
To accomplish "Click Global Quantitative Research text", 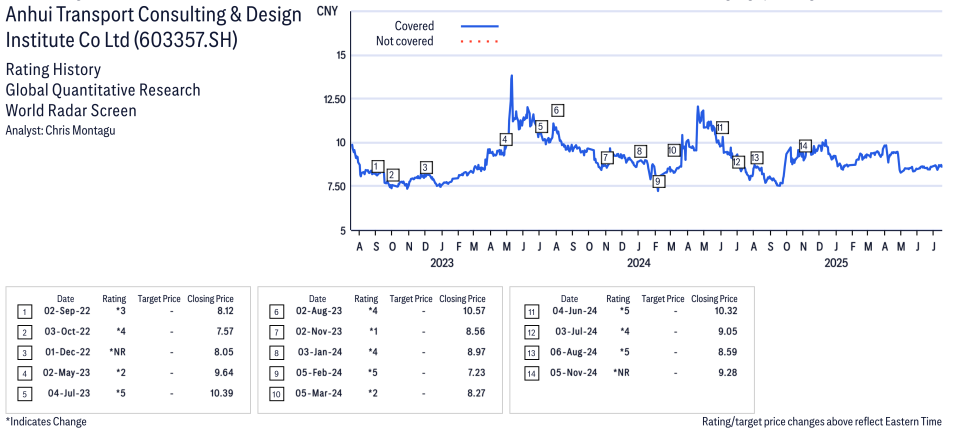I will pyautogui.click(x=103, y=90).
